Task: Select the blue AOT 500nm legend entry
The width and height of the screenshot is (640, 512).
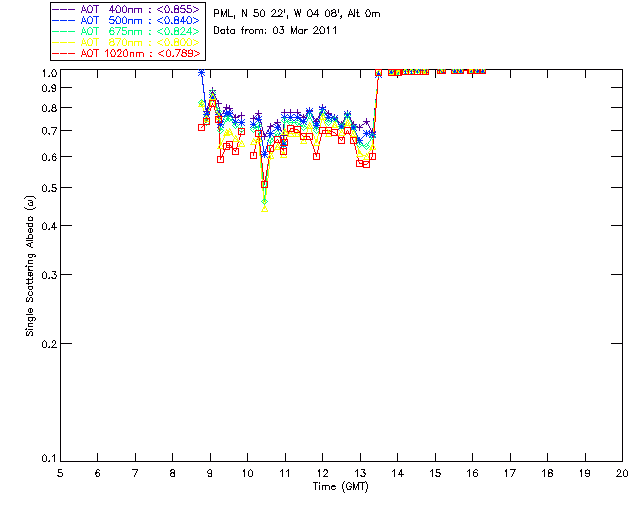Action: pos(127,20)
